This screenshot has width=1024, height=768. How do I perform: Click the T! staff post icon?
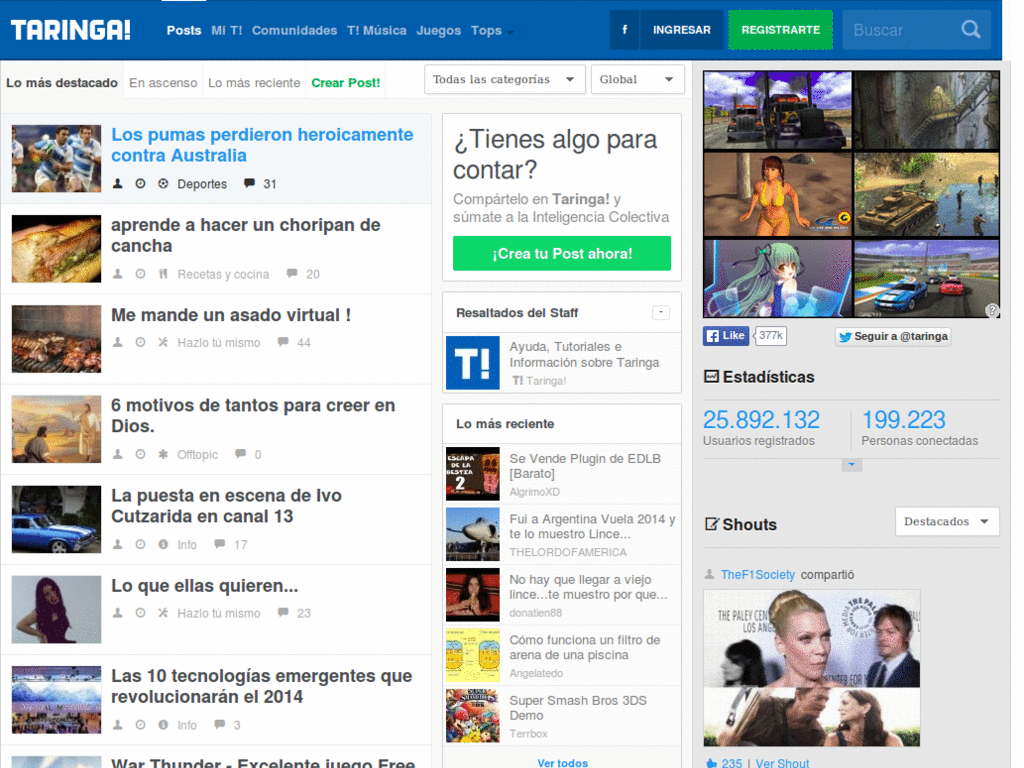472,362
